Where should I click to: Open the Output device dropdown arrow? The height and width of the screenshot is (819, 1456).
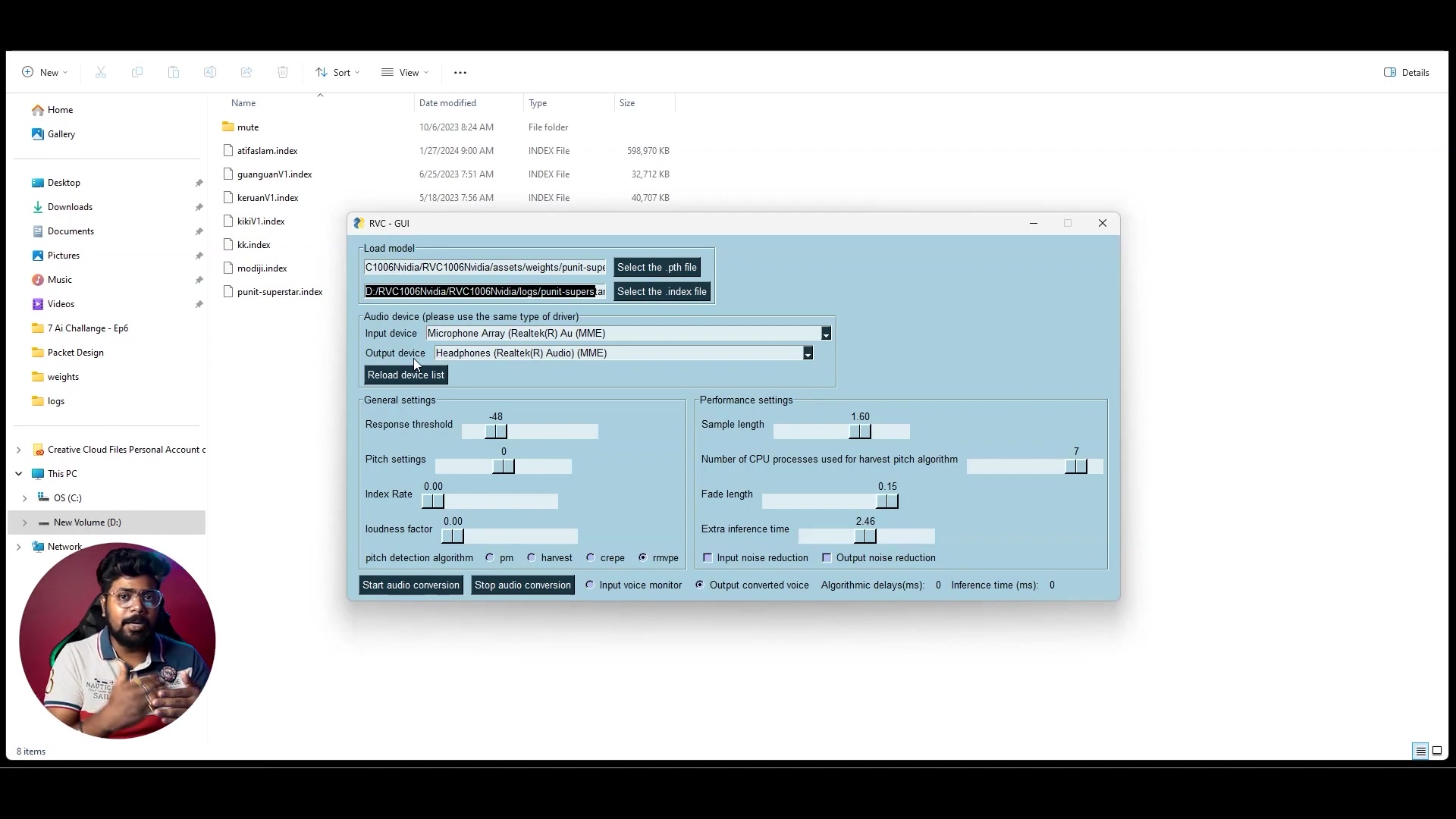(x=808, y=353)
